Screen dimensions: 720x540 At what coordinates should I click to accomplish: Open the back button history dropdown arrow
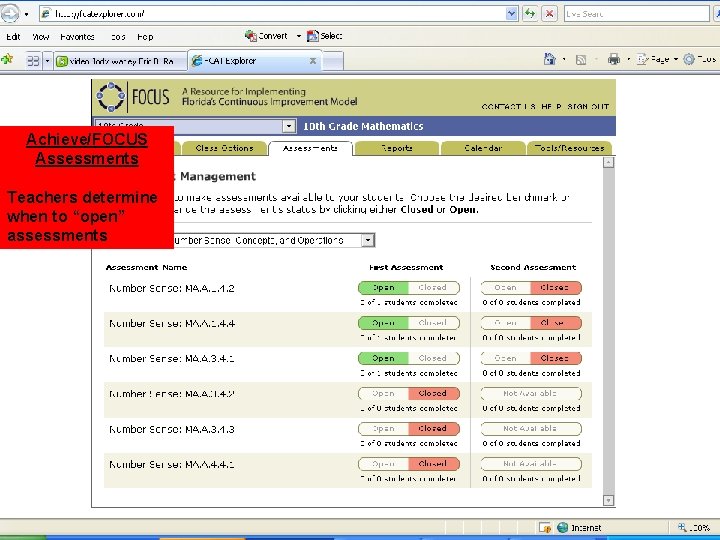[27, 14]
